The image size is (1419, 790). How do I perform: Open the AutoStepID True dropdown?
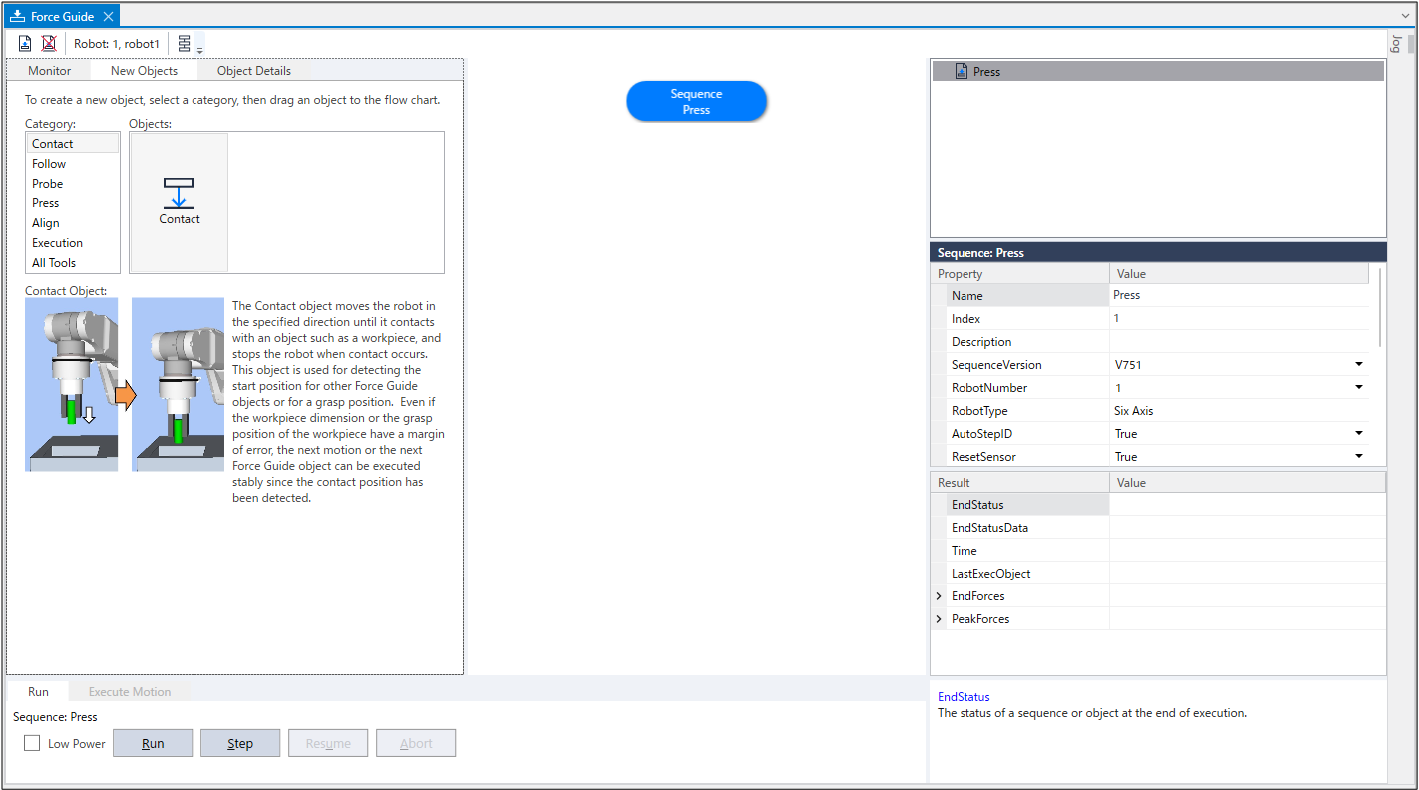[1359, 434]
